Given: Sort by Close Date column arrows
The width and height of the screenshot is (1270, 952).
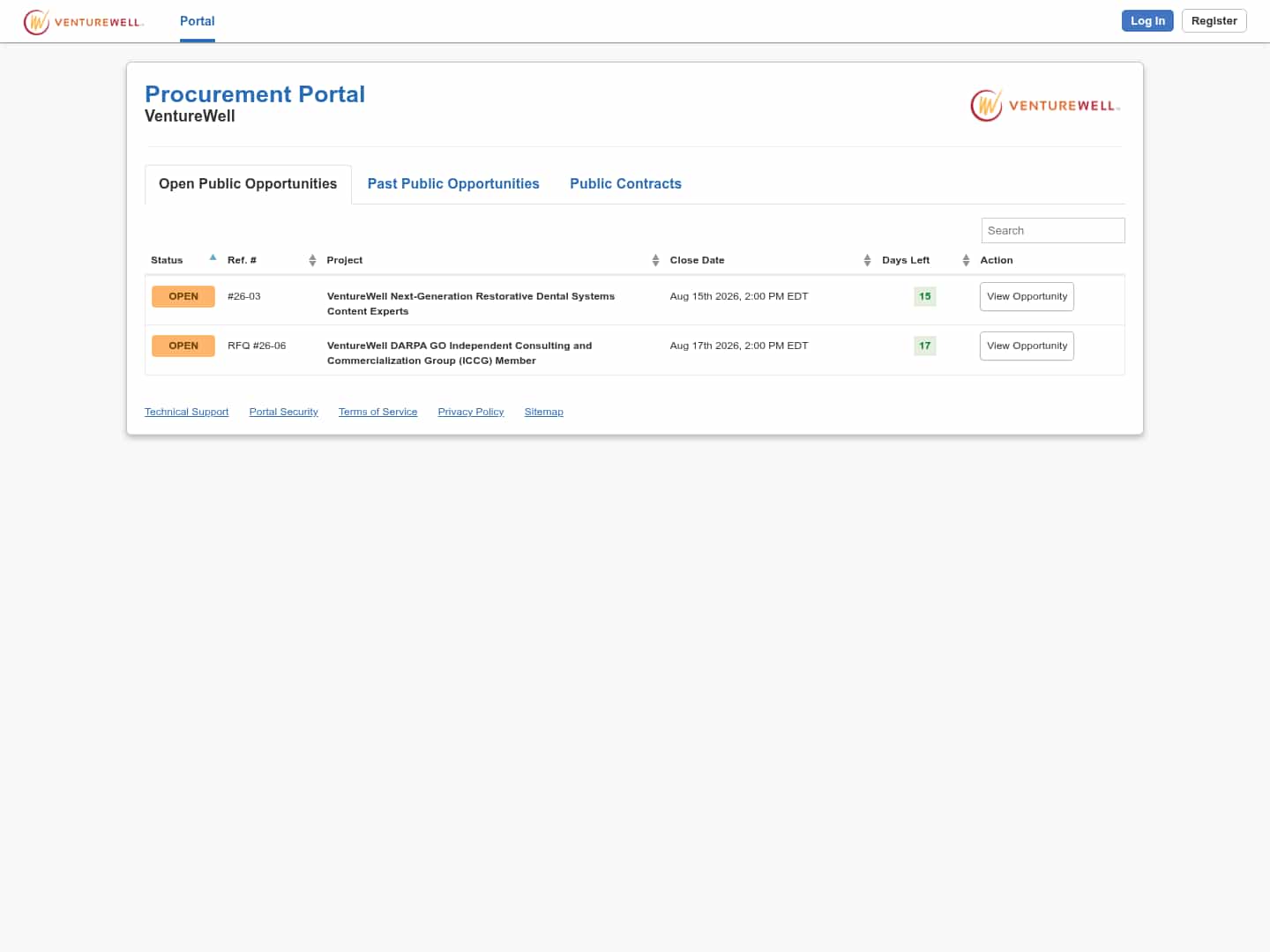Looking at the screenshot, I should (x=867, y=260).
